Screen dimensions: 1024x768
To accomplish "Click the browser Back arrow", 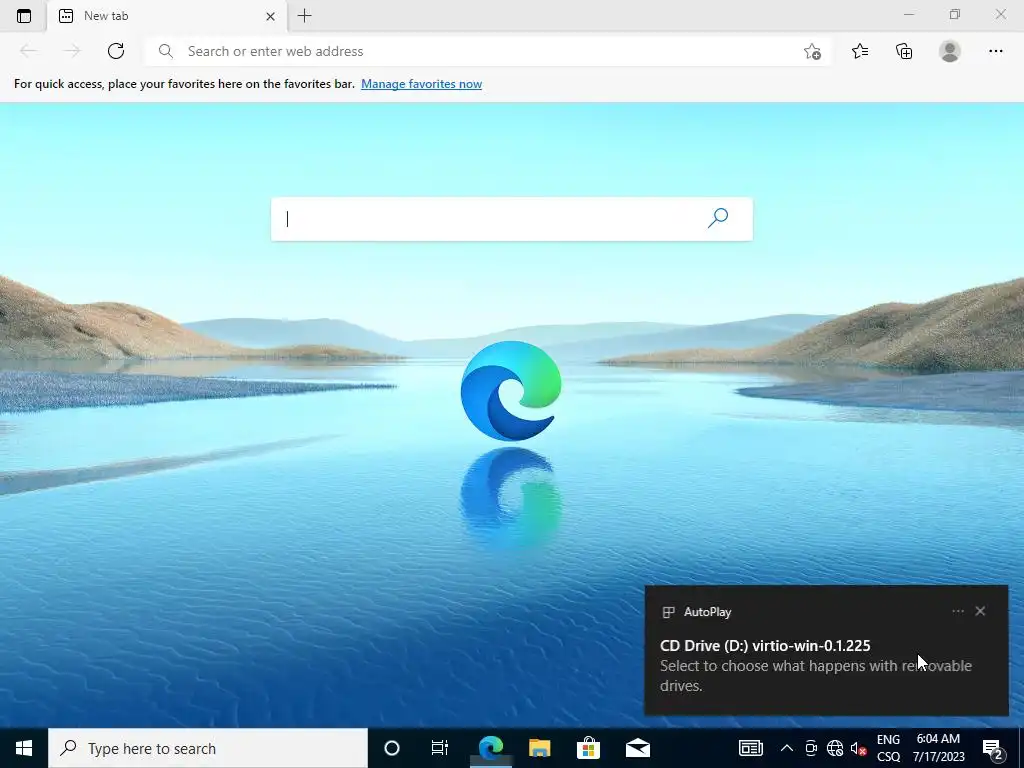I will [x=28, y=51].
